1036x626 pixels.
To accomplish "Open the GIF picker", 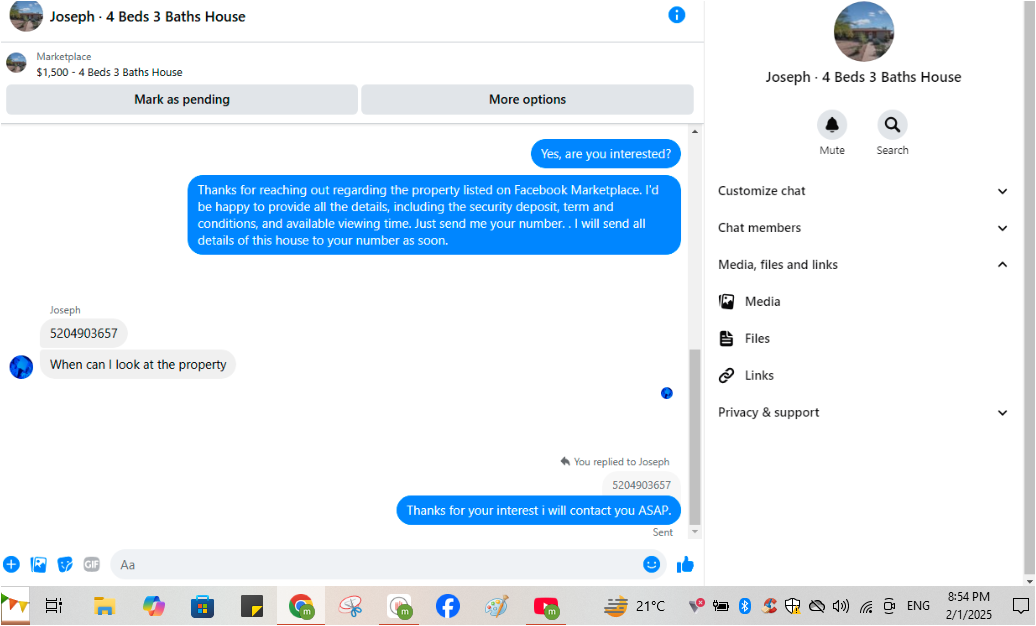I will 91,565.
